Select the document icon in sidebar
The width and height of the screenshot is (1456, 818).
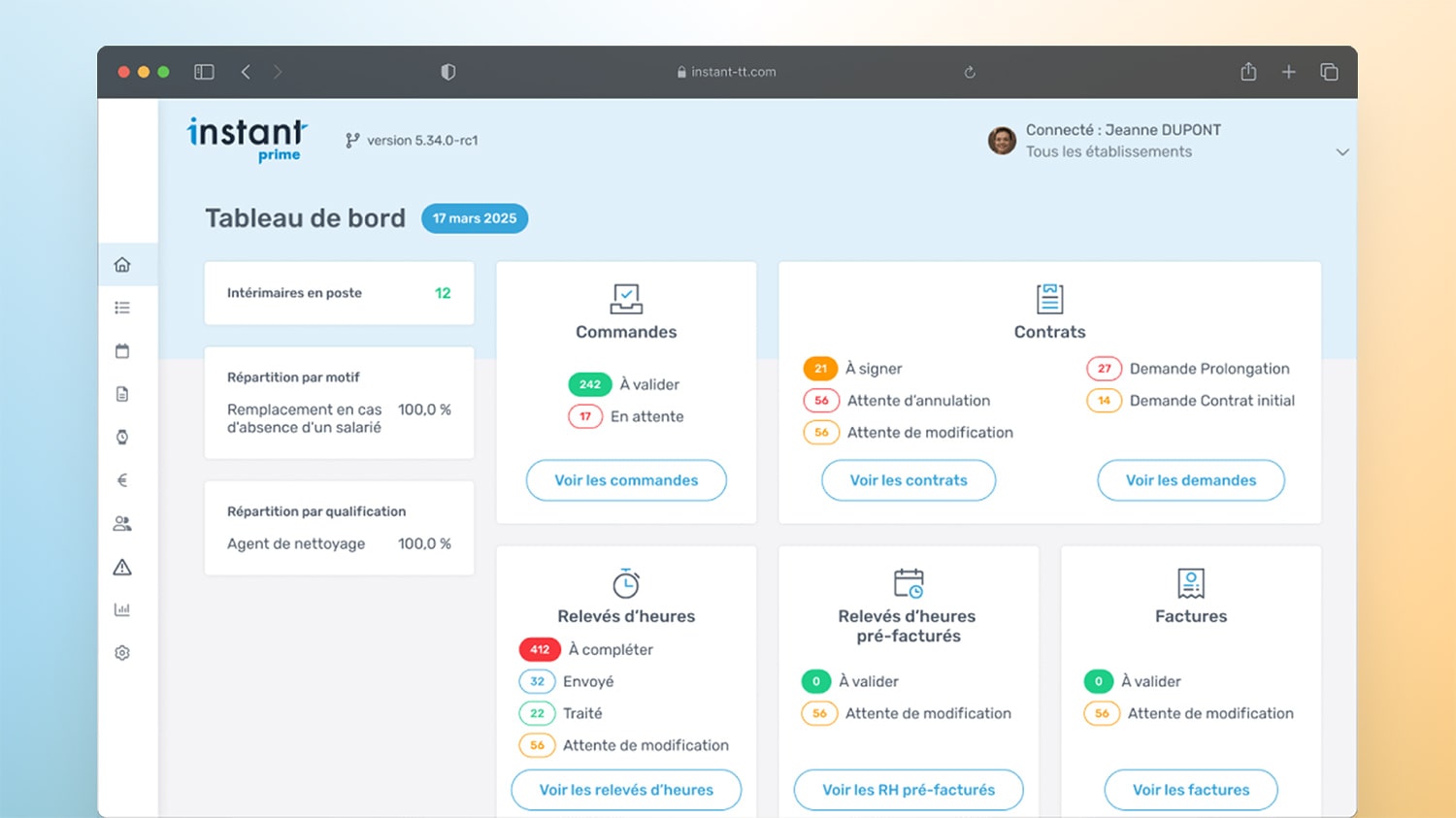click(x=122, y=394)
